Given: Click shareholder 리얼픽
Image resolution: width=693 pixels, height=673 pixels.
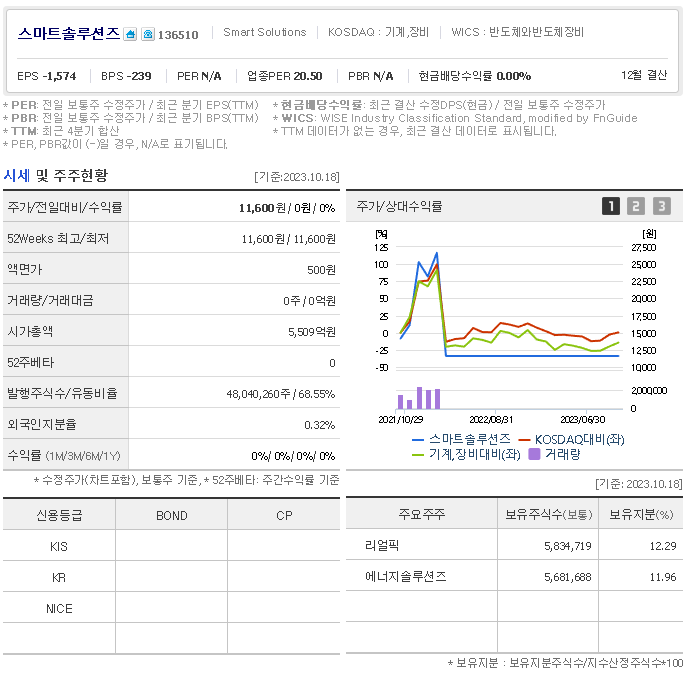Looking at the screenshot, I should click(x=382, y=546).
